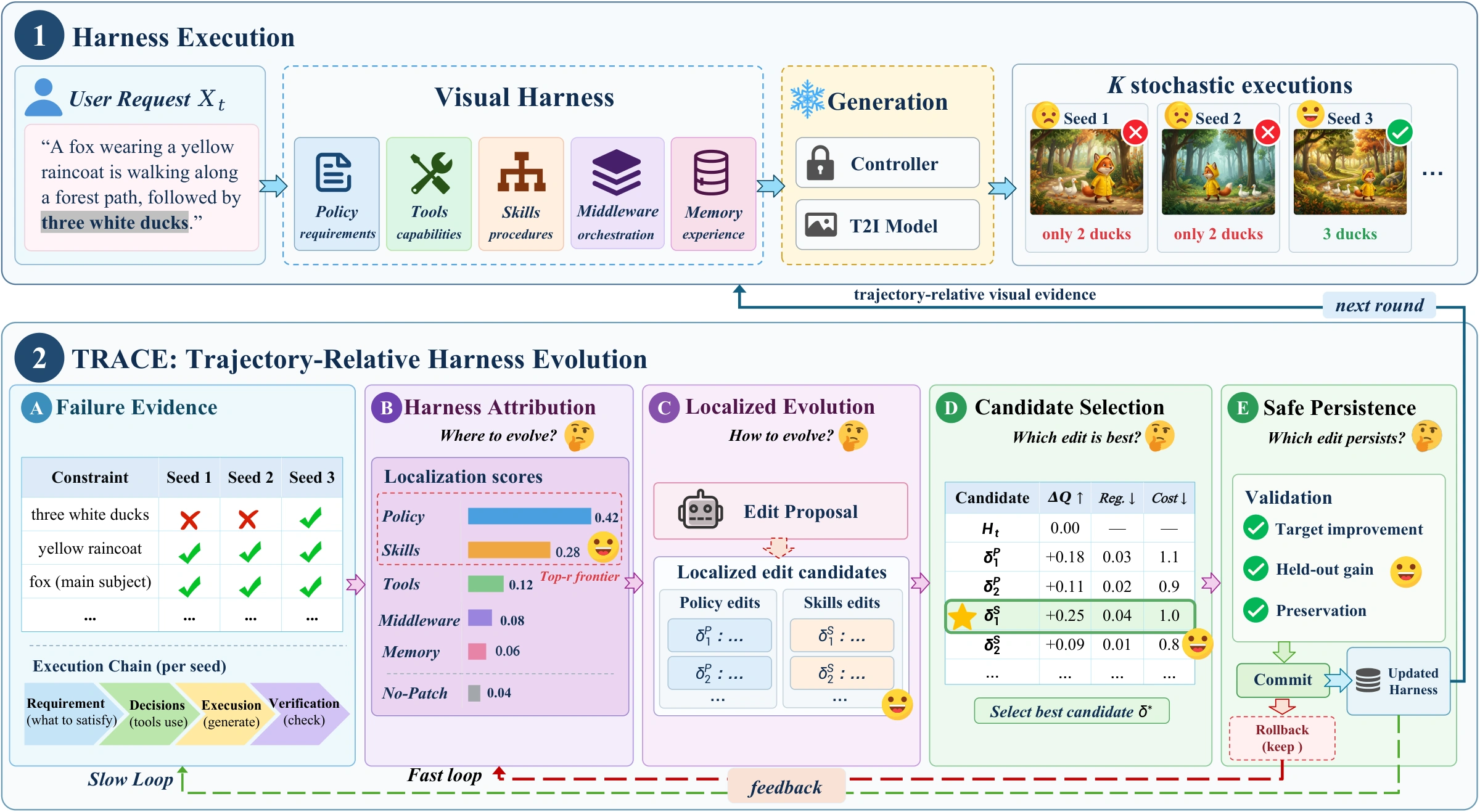Click the user avatar icon by User Request
The height and width of the screenshot is (812, 1480).
[43, 97]
